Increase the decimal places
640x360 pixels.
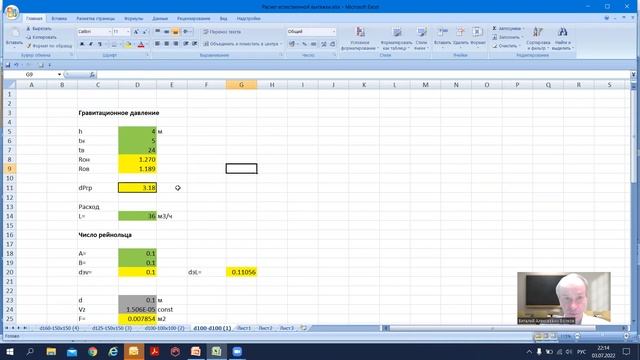pyautogui.click(x=324, y=44)
